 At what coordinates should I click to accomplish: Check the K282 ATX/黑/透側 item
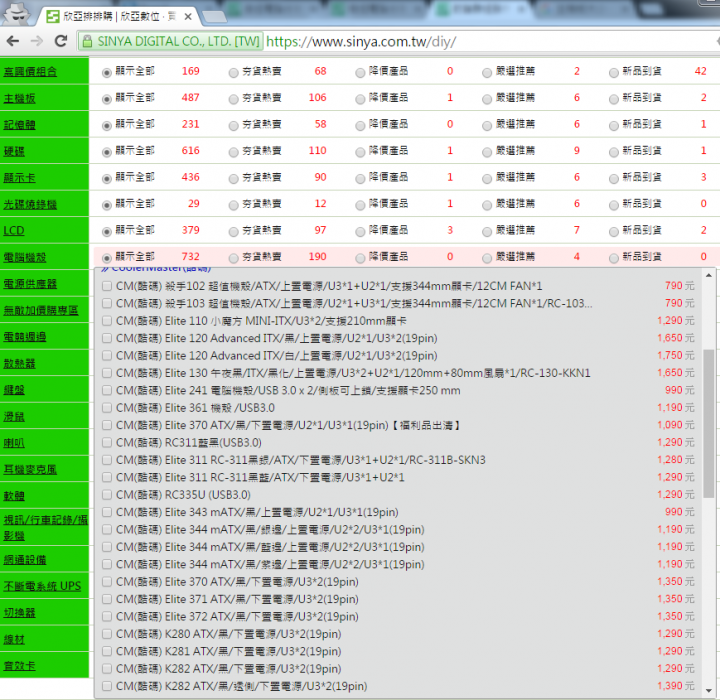(x=107, y=686)
